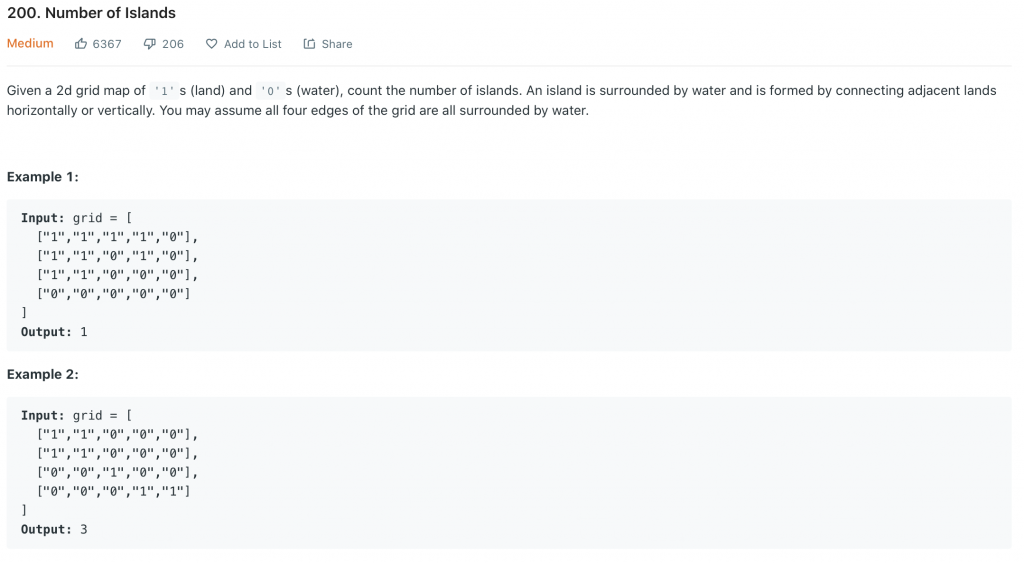Click the 6367 likes count

pos(107,44)
